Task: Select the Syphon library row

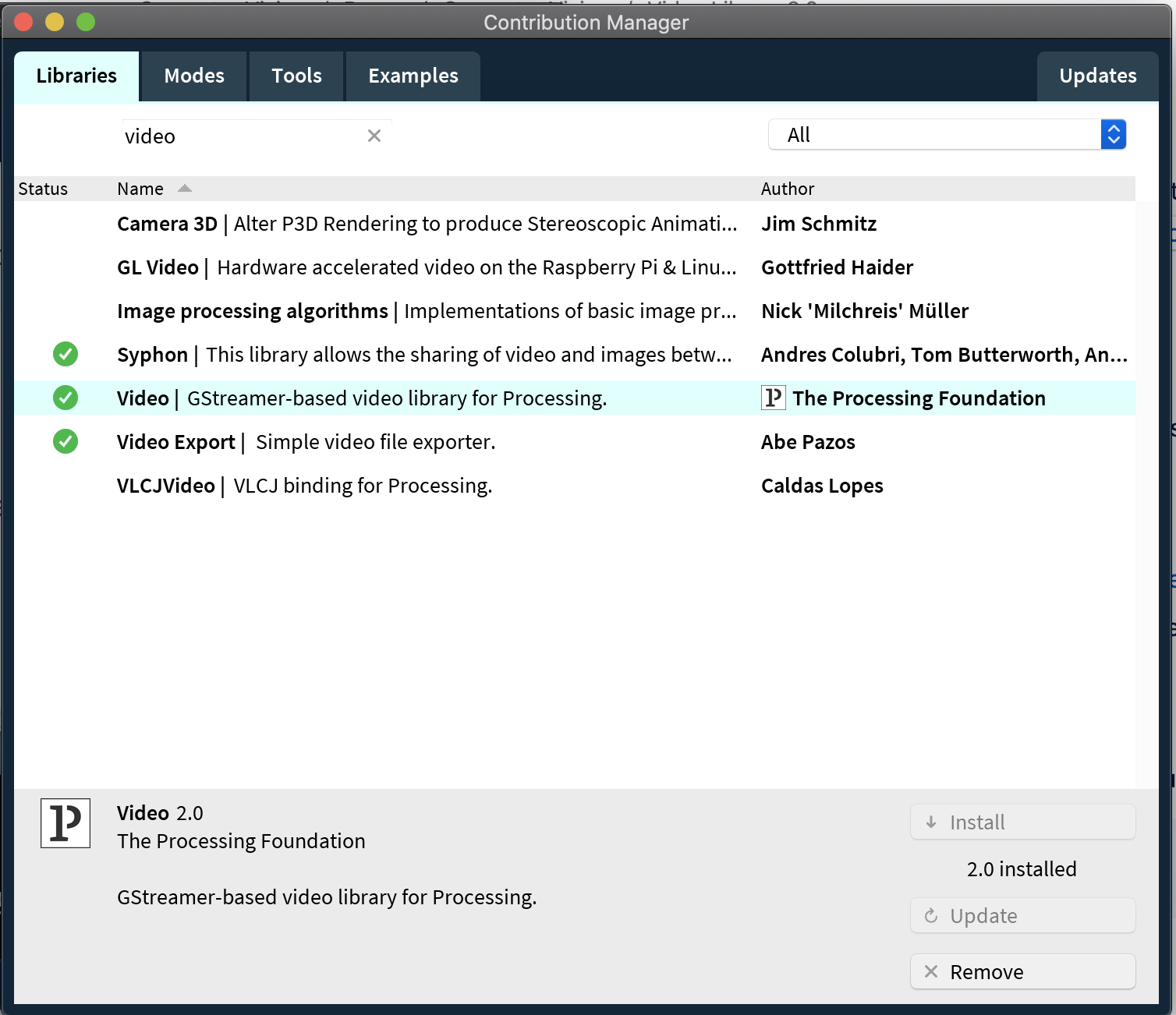Action: (575, 355)
